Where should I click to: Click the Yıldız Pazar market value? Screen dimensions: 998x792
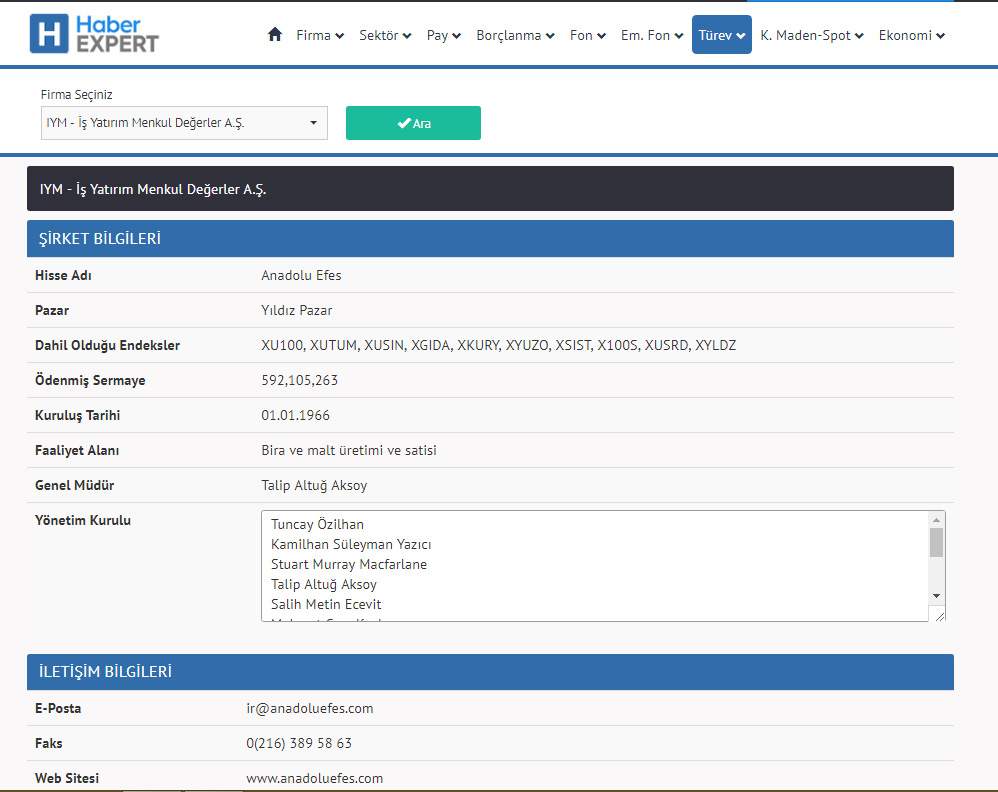297,310
